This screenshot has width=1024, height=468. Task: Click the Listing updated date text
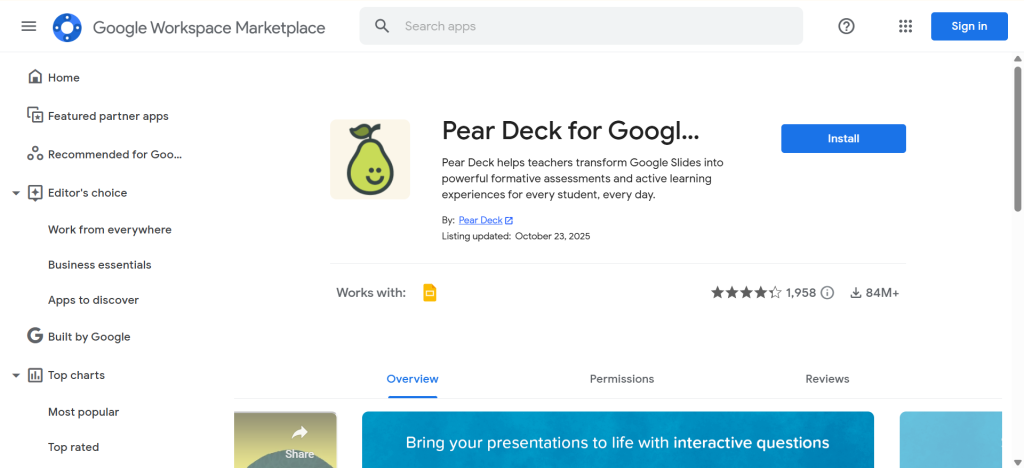516,236
